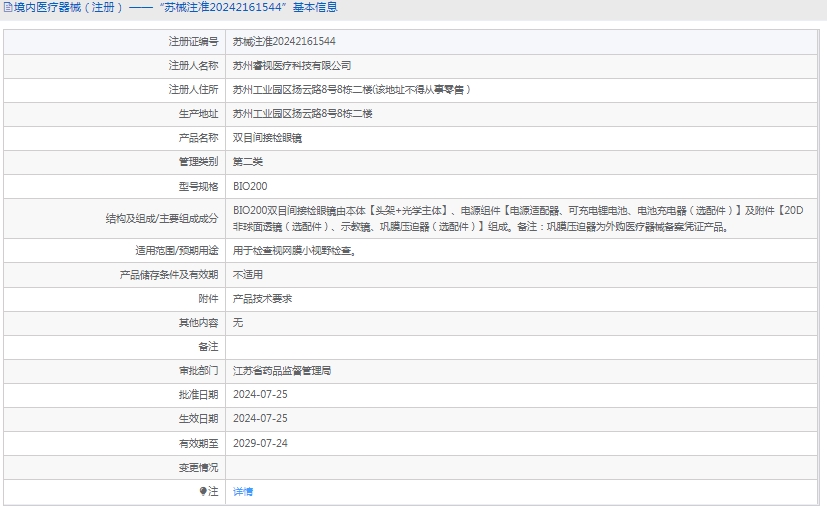Viewport: 827px width, 510px height.
Task: Click the approving authority 江苏省药品监督管理局
Action: click(282, 371)
